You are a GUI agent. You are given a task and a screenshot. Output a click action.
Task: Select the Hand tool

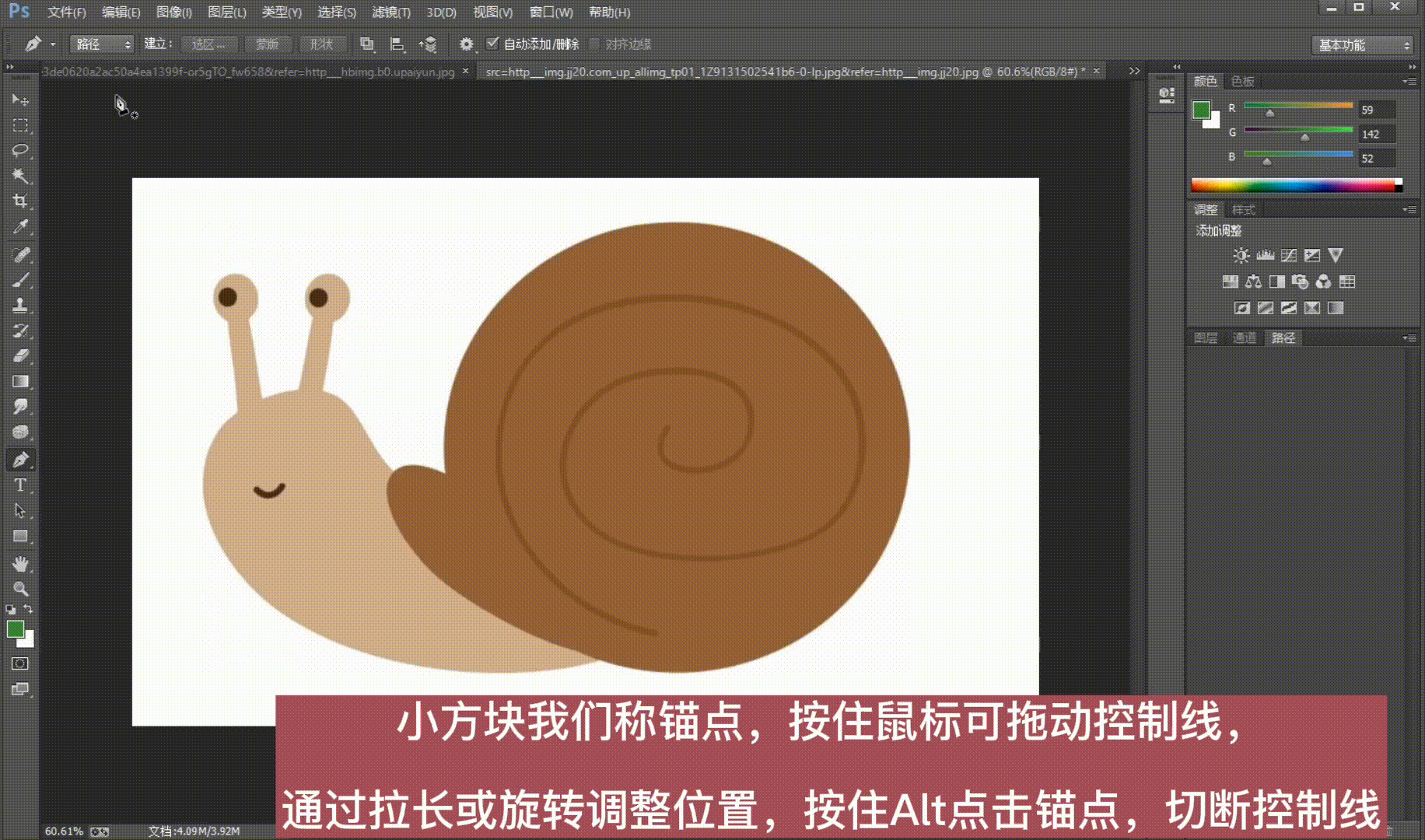point(20,564)
